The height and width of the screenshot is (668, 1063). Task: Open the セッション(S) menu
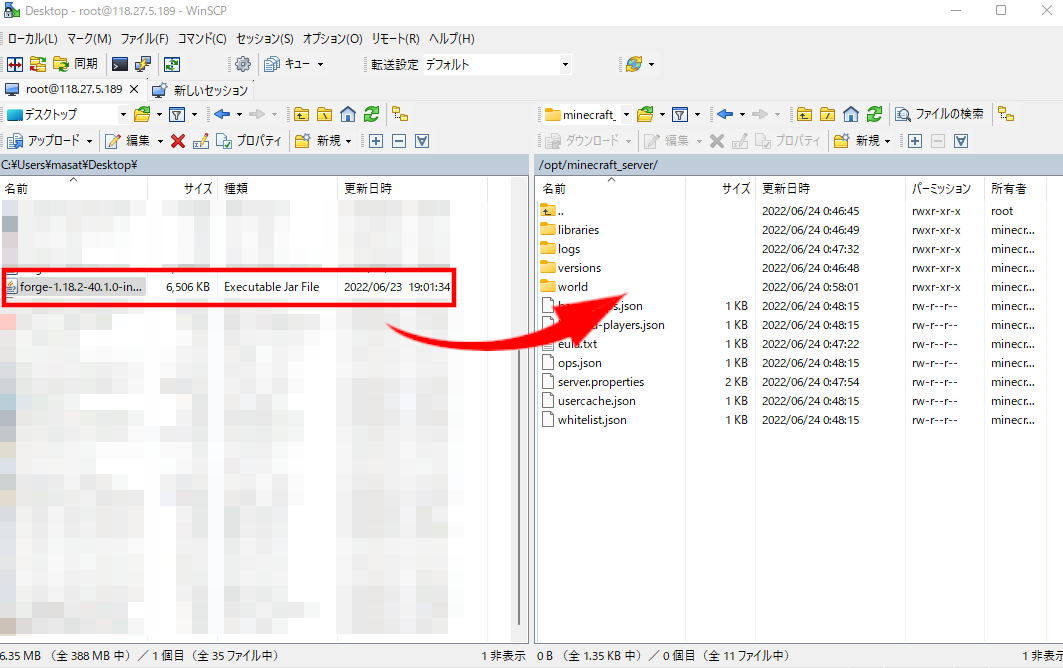point(264,39)
